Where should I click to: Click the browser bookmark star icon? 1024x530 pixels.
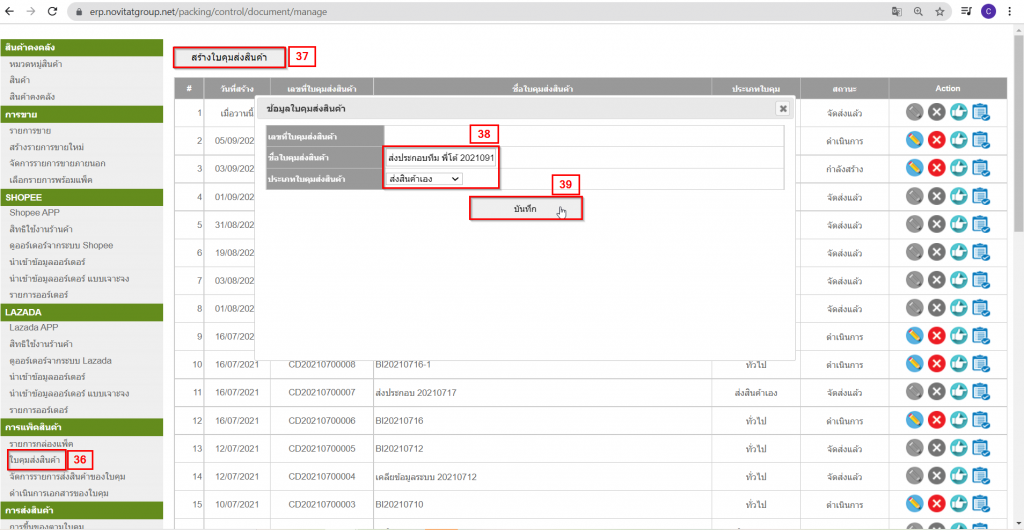click(x=940, y=11)
